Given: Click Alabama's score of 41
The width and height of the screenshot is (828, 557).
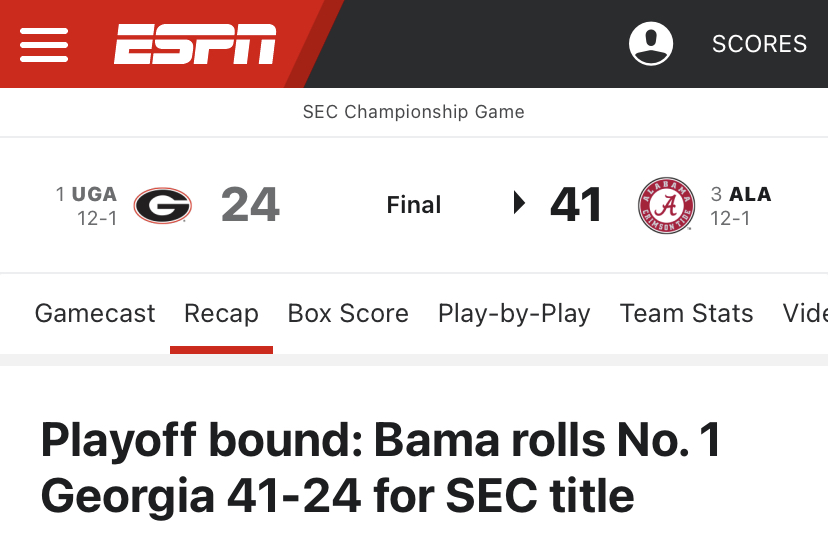Looking at the screenshot, I should click(x=576, y=205).
